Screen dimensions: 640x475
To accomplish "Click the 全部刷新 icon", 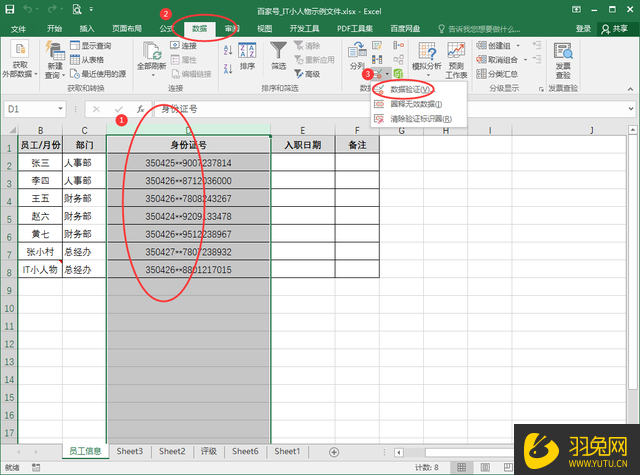I will point(151,51).
